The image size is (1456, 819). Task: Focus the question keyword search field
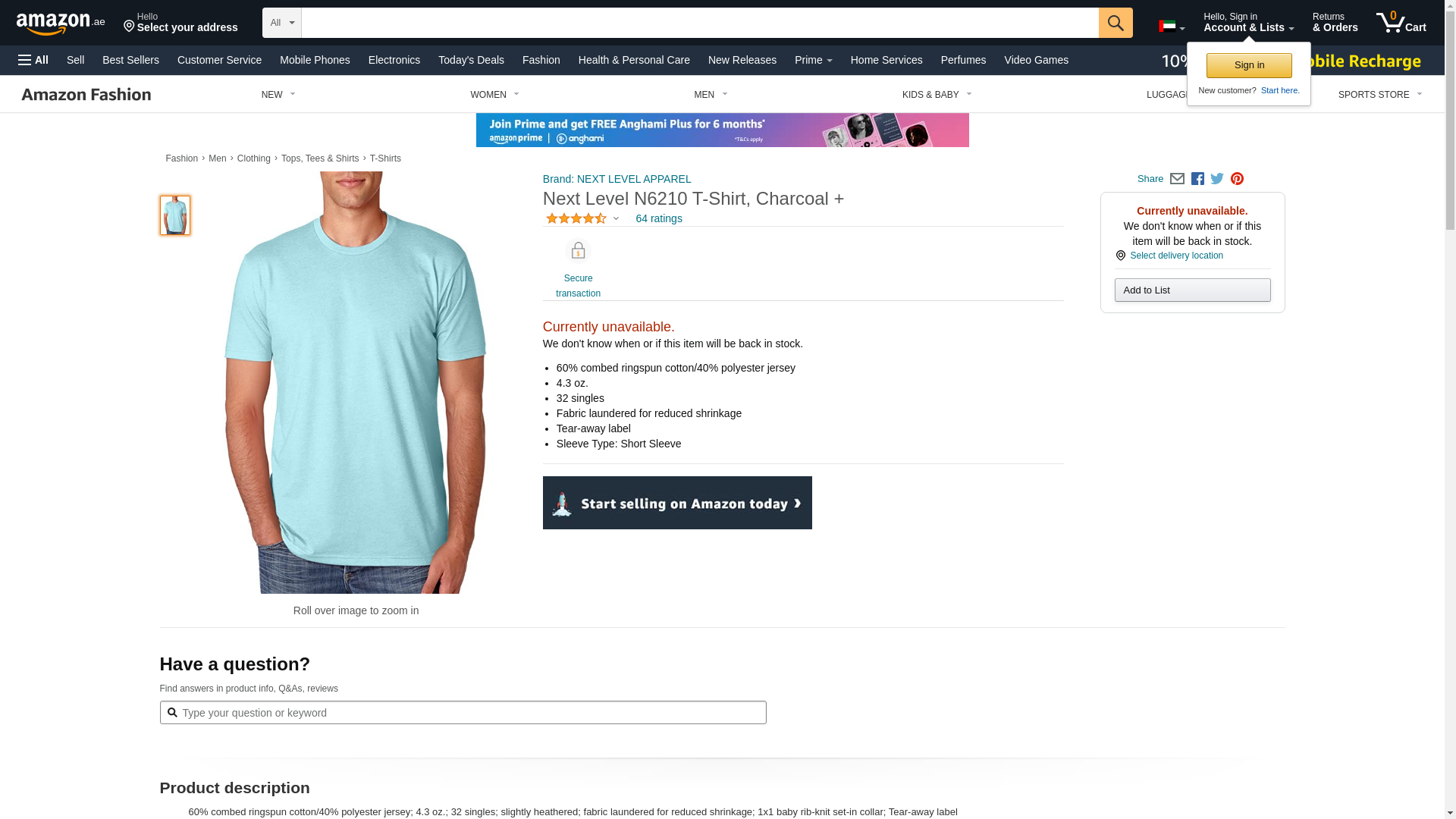[x=463, y=713]
